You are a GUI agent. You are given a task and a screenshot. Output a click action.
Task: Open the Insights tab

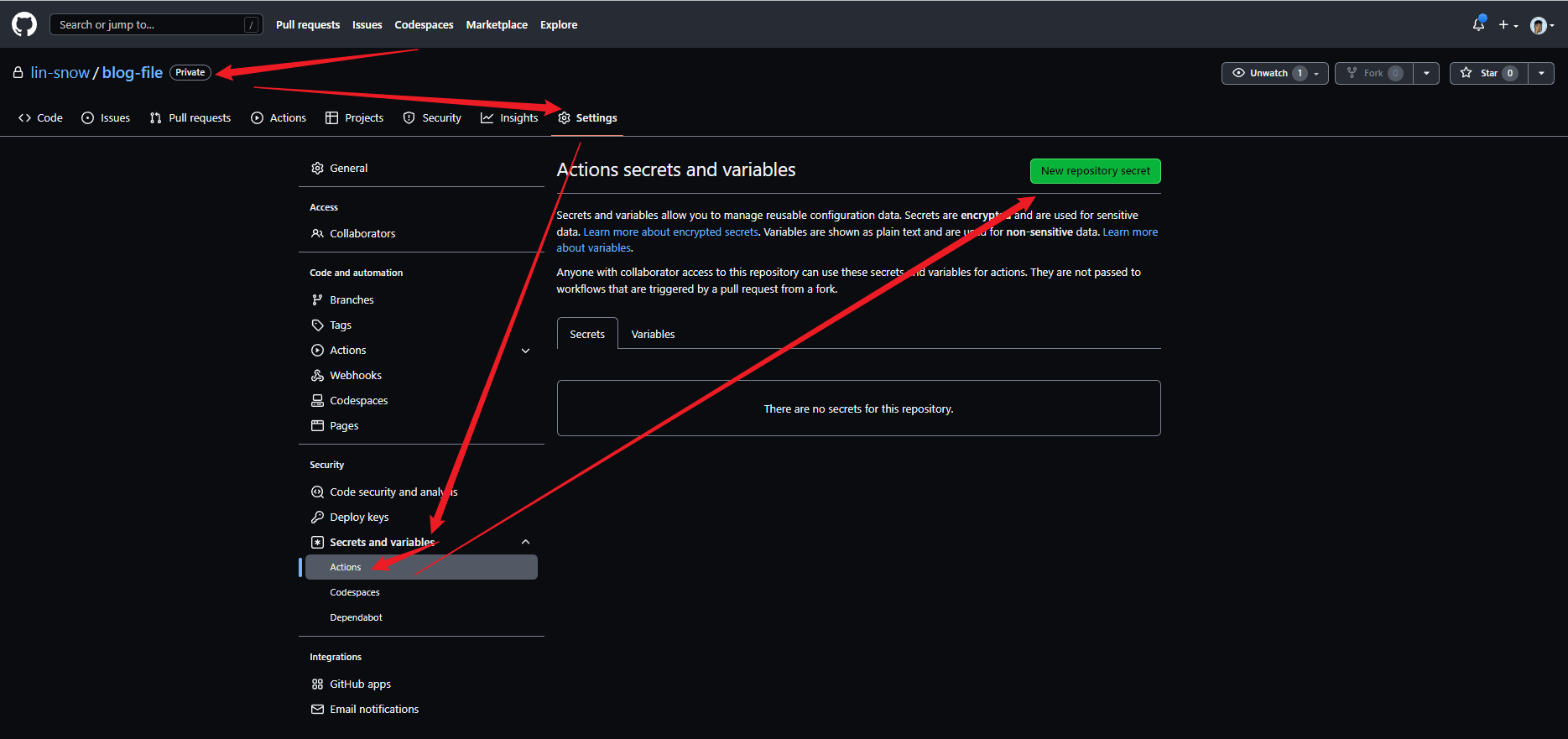(509, 117)
